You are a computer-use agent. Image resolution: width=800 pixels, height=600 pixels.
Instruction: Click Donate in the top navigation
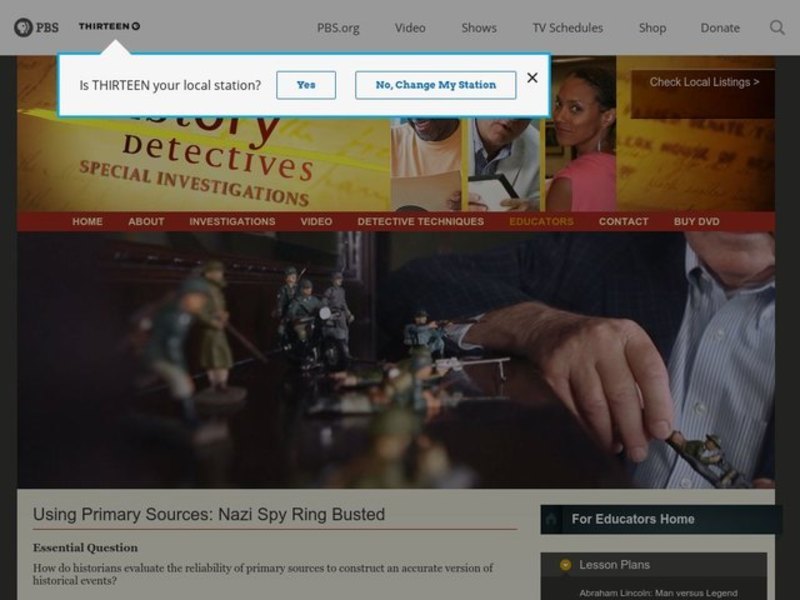pyautogui.click(x=720, y=28)
